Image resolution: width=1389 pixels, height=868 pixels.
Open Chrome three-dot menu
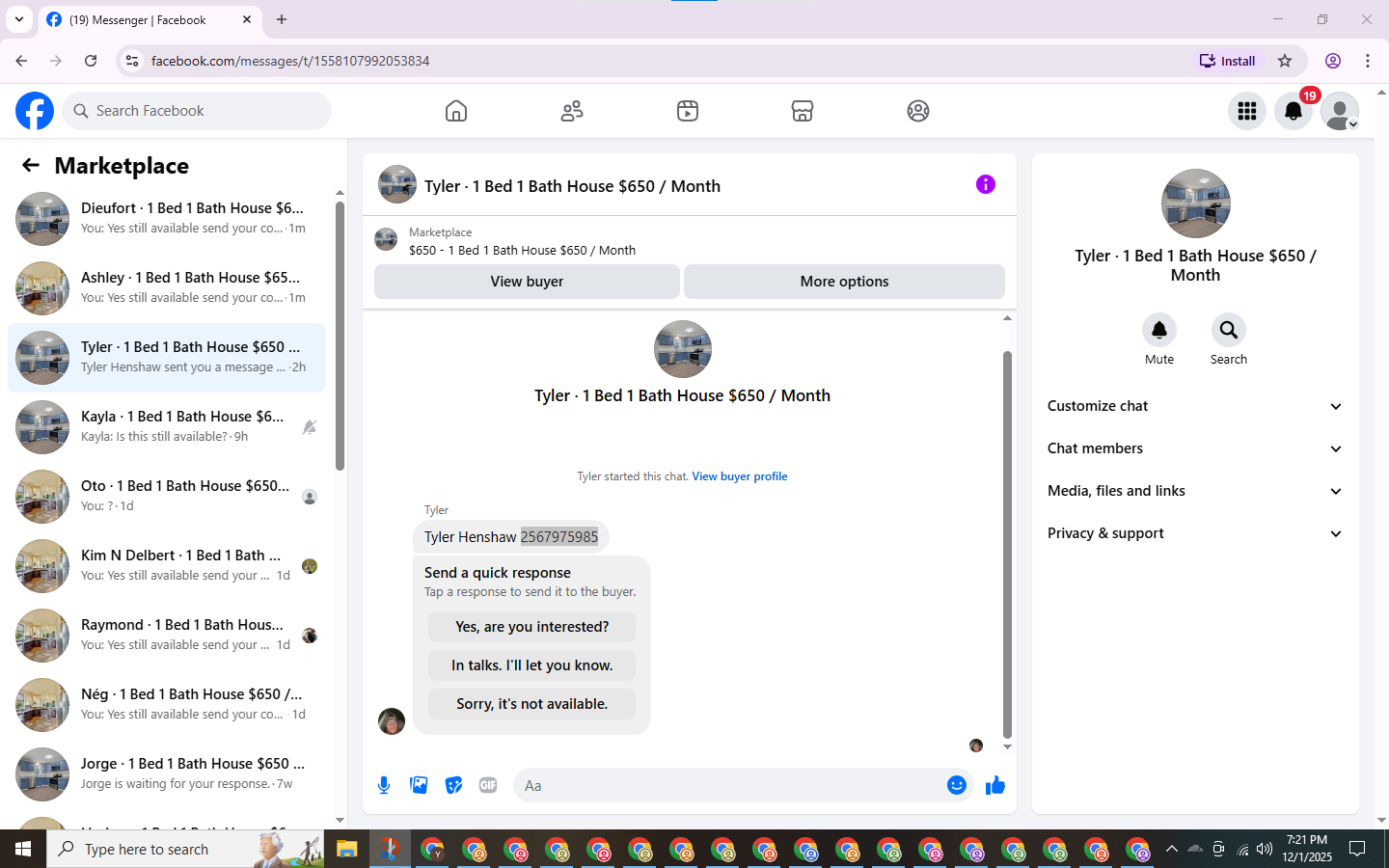point(1368,61)
